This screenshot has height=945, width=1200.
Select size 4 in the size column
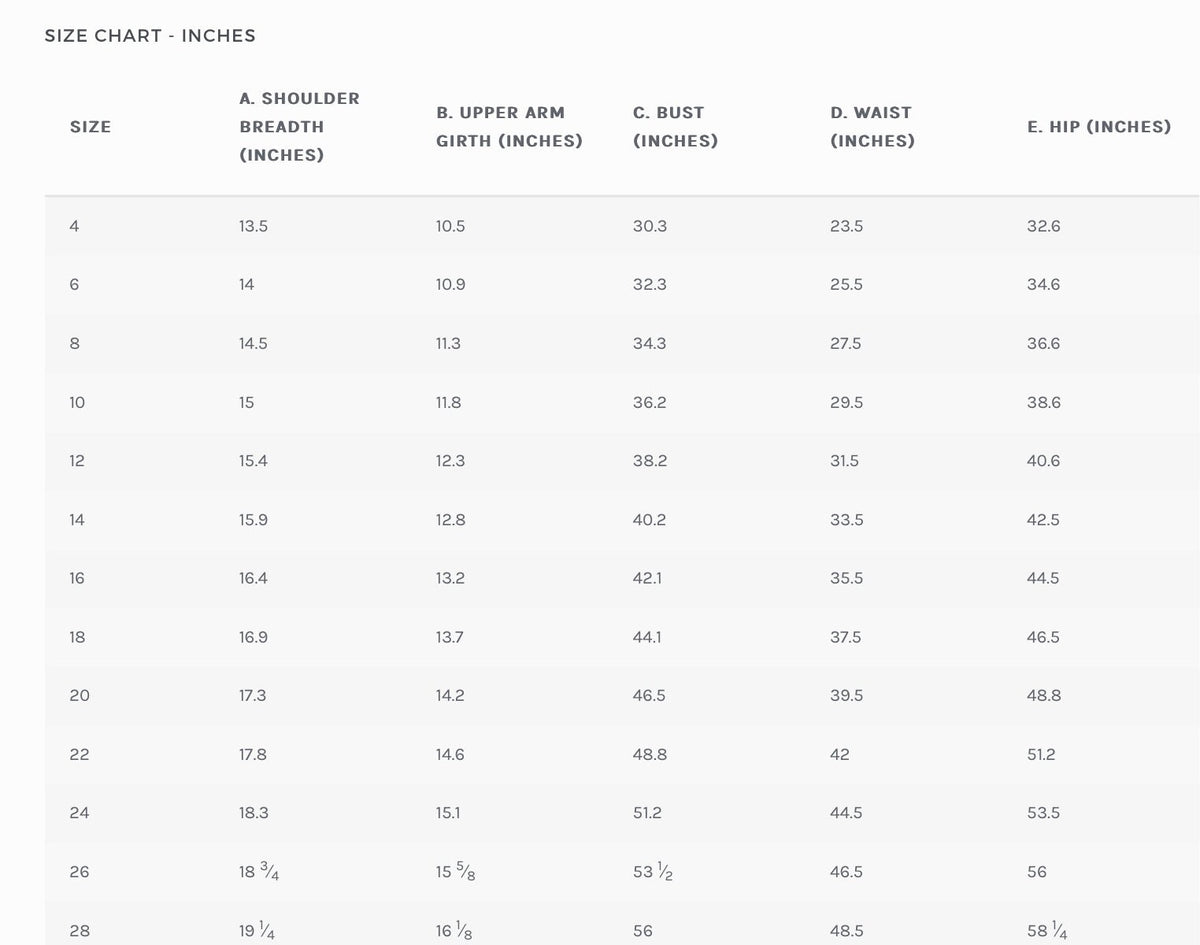click(x=74, y=226)
